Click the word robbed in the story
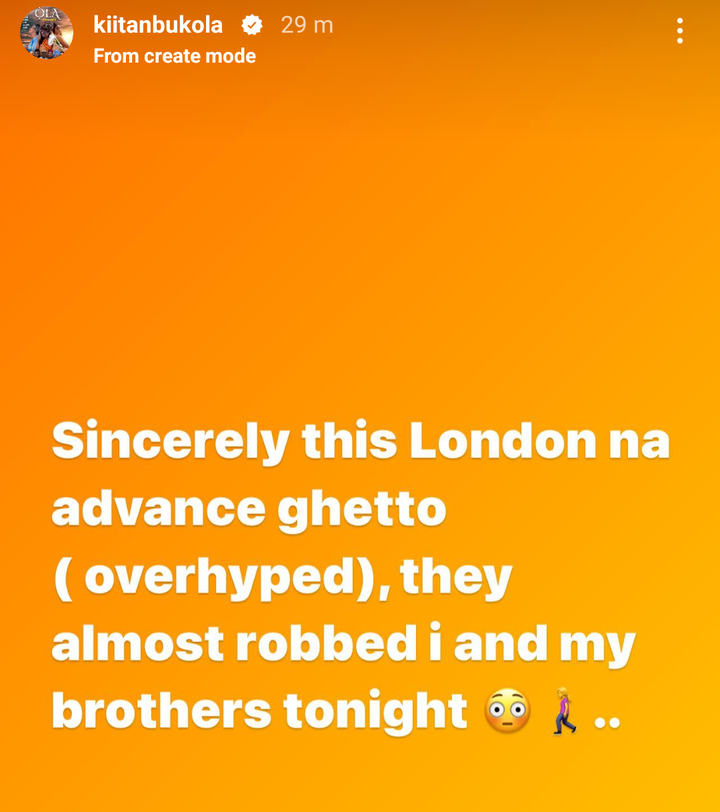This screenshot has height=812, width=720. coord(327,644)
